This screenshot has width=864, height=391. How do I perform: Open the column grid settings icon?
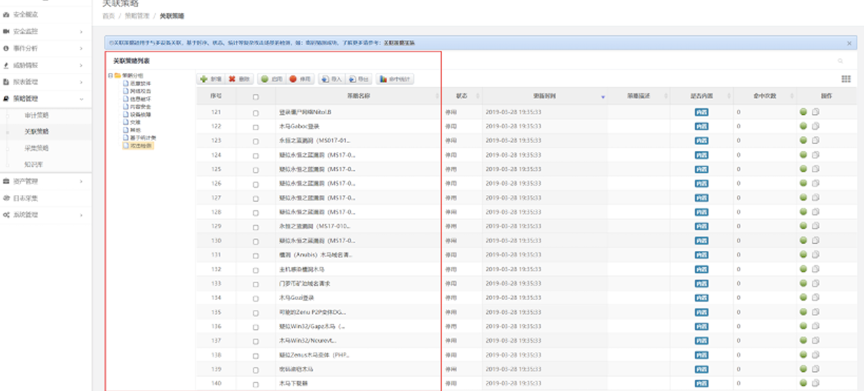846,79
